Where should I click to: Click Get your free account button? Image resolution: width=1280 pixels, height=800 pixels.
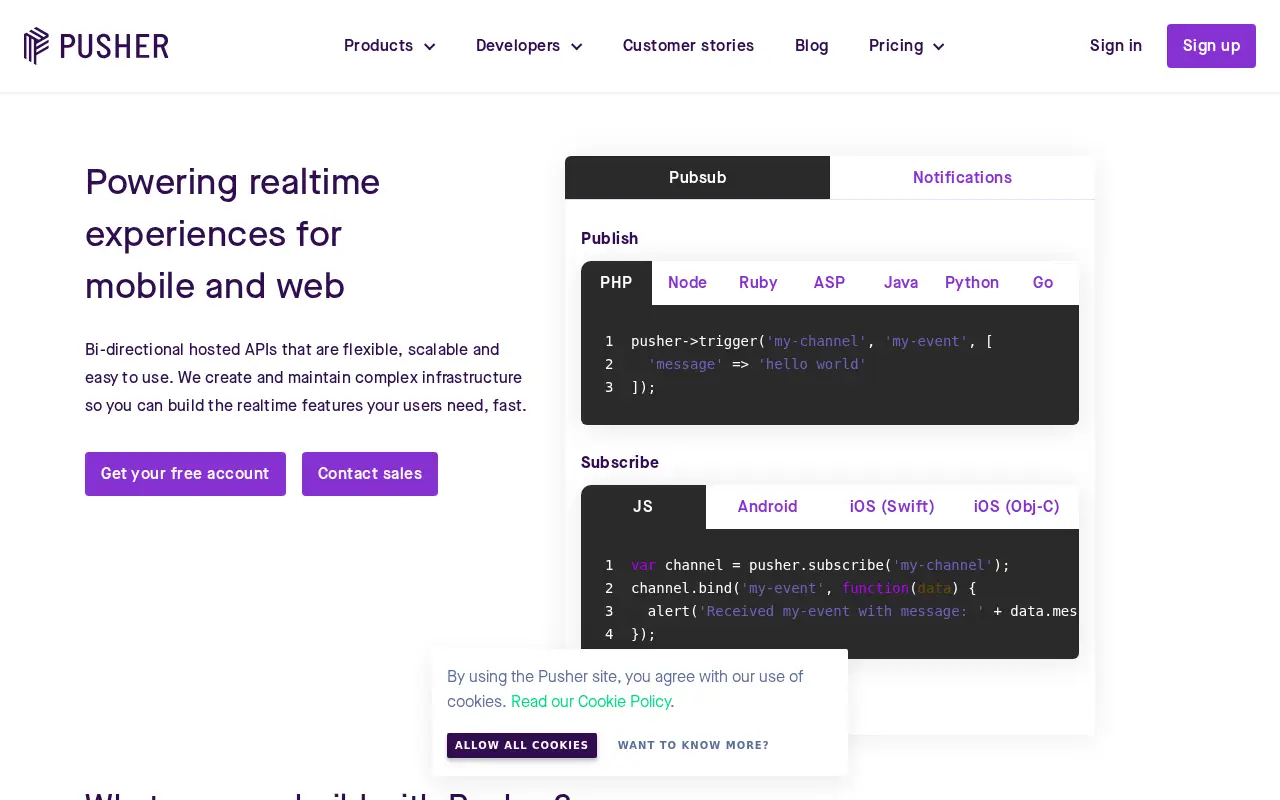185,474
